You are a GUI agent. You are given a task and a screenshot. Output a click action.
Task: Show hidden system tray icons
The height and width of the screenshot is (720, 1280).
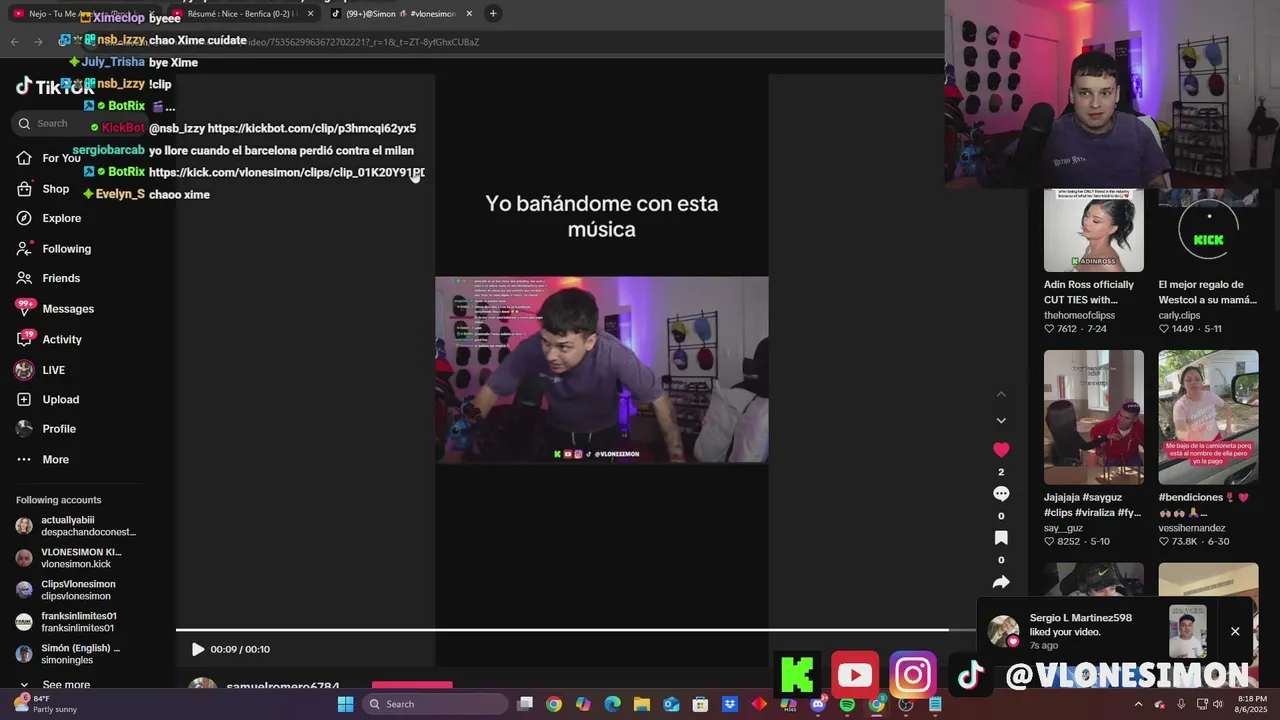coord(1138,704)
